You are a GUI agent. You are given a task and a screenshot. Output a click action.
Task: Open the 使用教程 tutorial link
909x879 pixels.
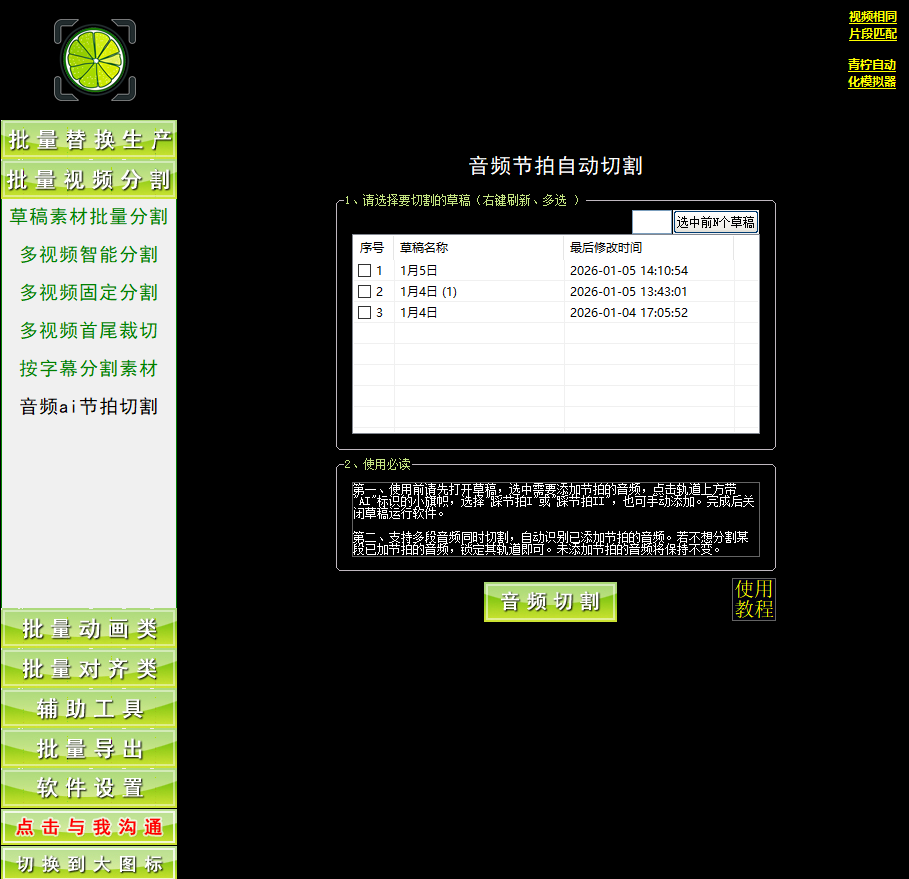754,599
